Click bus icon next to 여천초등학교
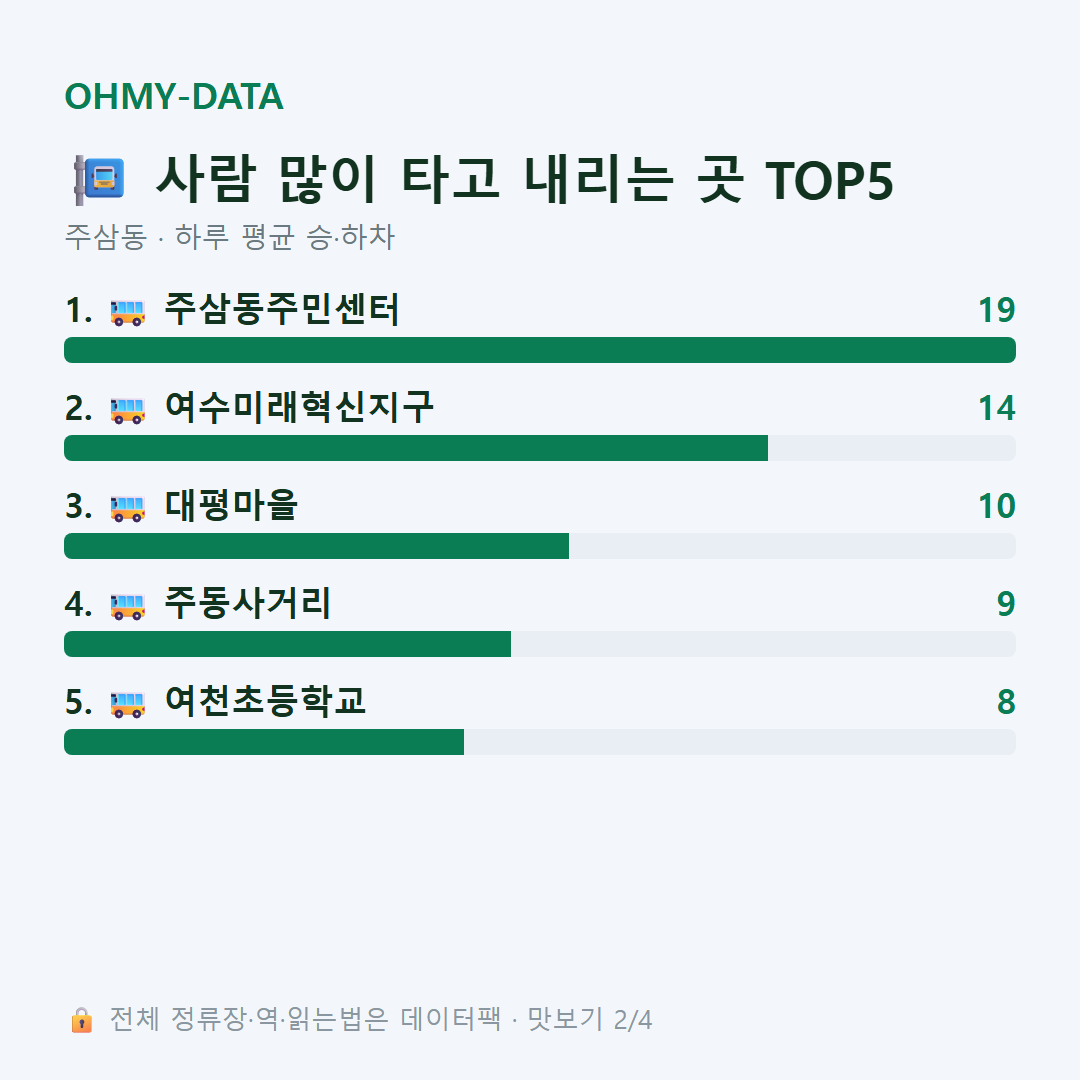1080x1080 pixels. 127,703
